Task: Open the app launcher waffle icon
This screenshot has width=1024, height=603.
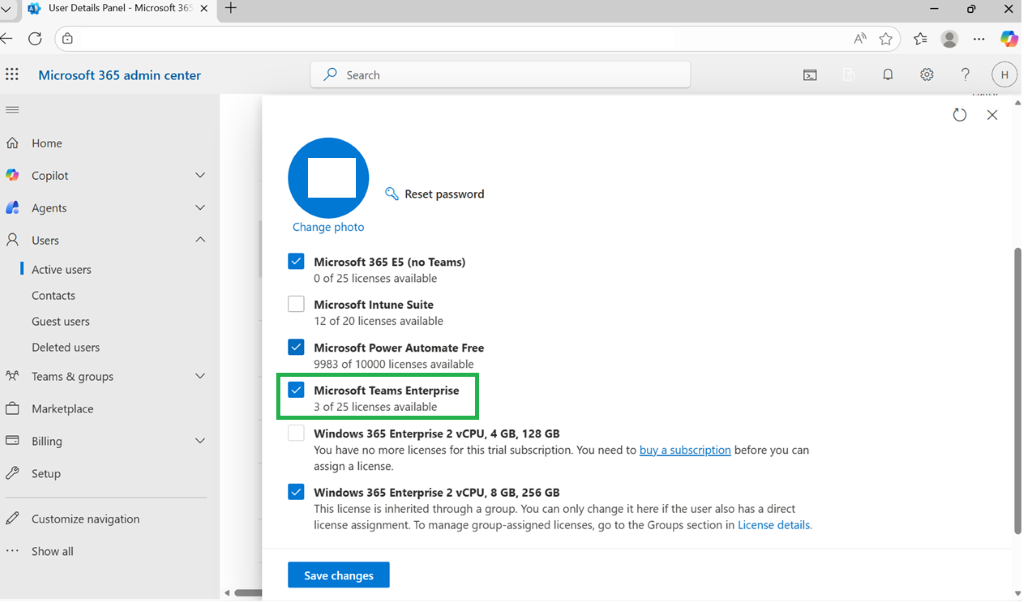Action: (x=12, y=74)
